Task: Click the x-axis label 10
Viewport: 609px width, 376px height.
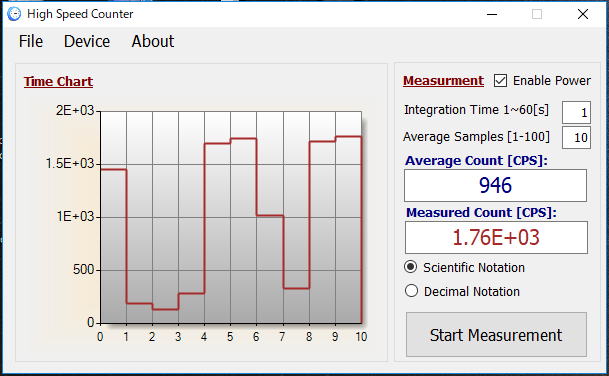Action: click(x=361, y=337)
